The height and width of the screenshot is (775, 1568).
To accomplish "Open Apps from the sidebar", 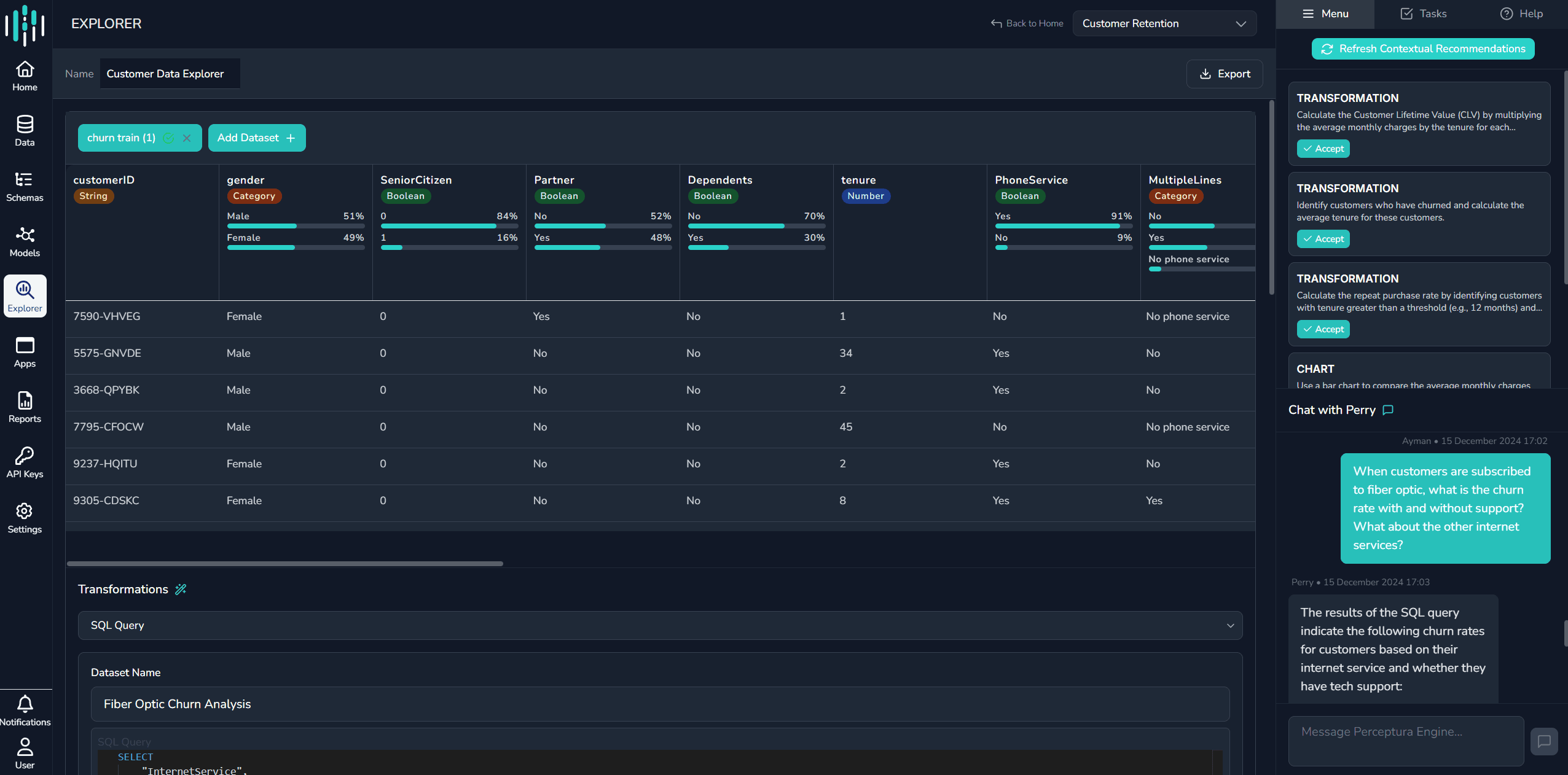I will click(25, 352).
